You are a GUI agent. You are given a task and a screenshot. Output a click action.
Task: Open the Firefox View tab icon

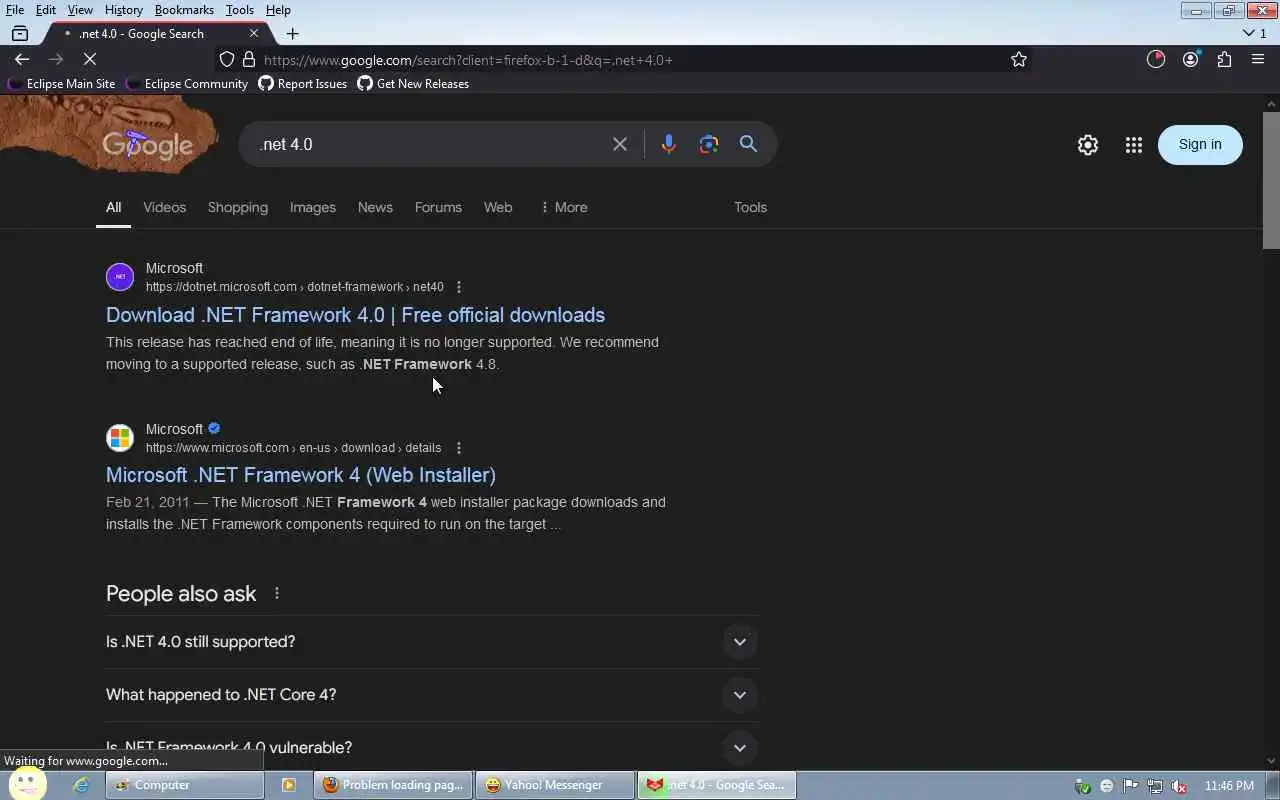20,33
